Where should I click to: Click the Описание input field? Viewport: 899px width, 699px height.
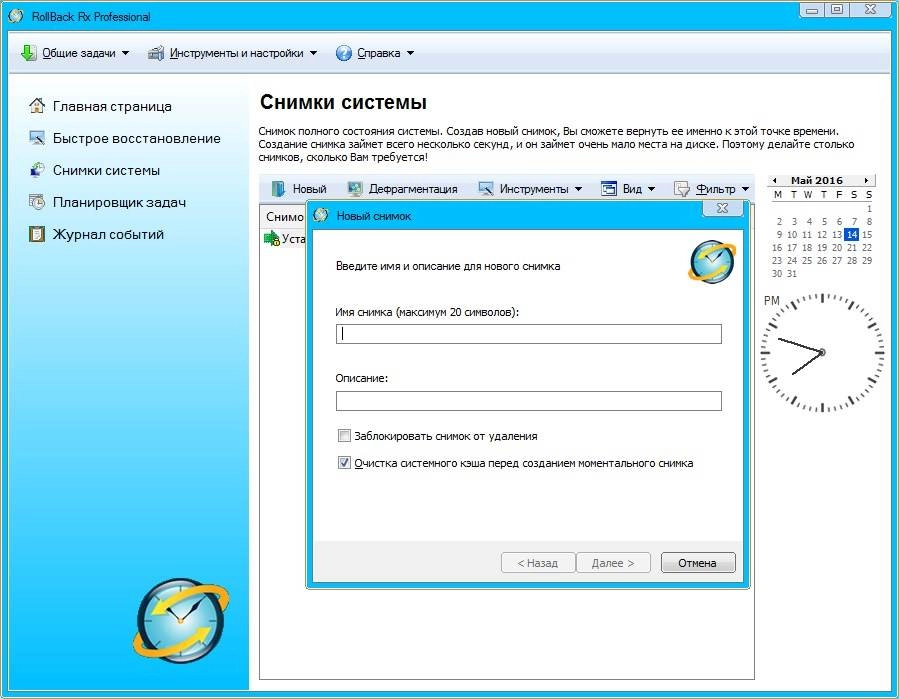click(x=529, y=401)
